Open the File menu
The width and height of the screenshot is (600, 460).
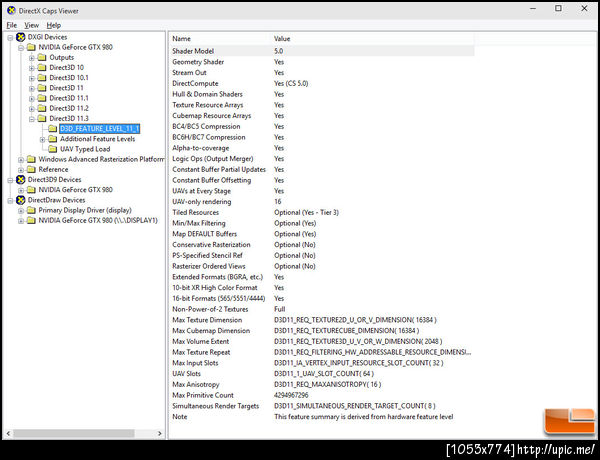[11, 25]
